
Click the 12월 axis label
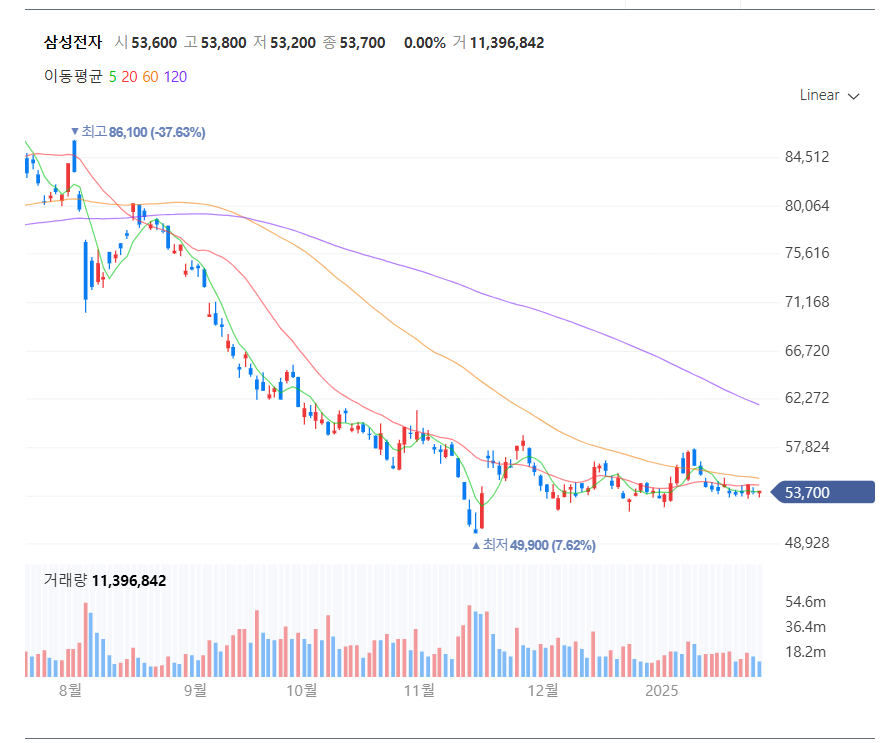[542, 690]
